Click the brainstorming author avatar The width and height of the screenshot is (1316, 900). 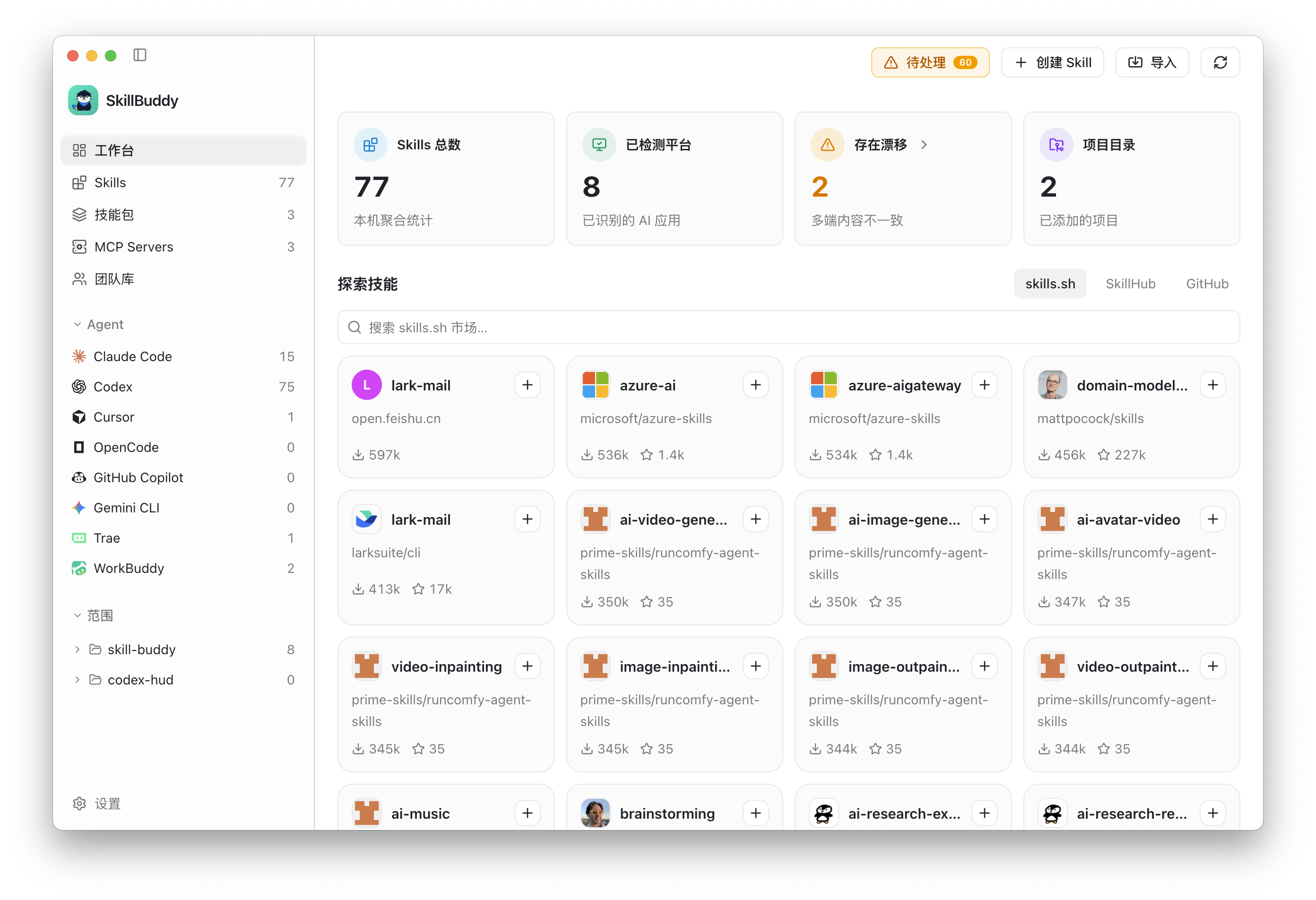tap(595, 813)
